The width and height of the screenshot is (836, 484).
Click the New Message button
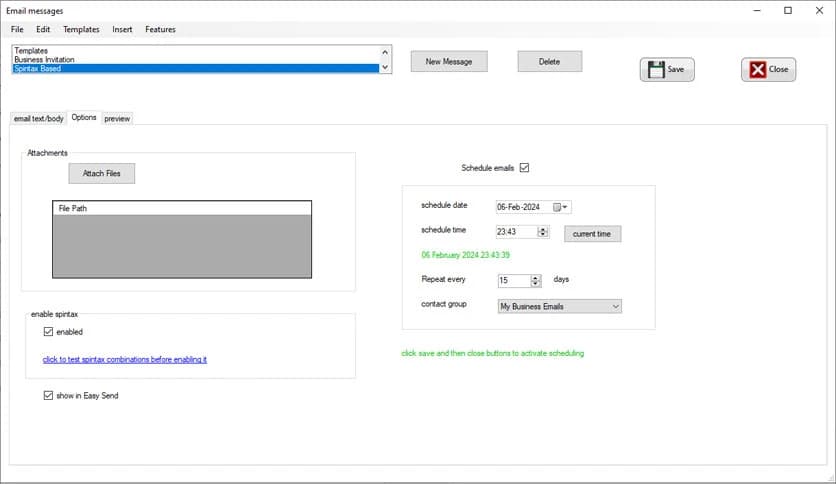click(x=449, y=61)
